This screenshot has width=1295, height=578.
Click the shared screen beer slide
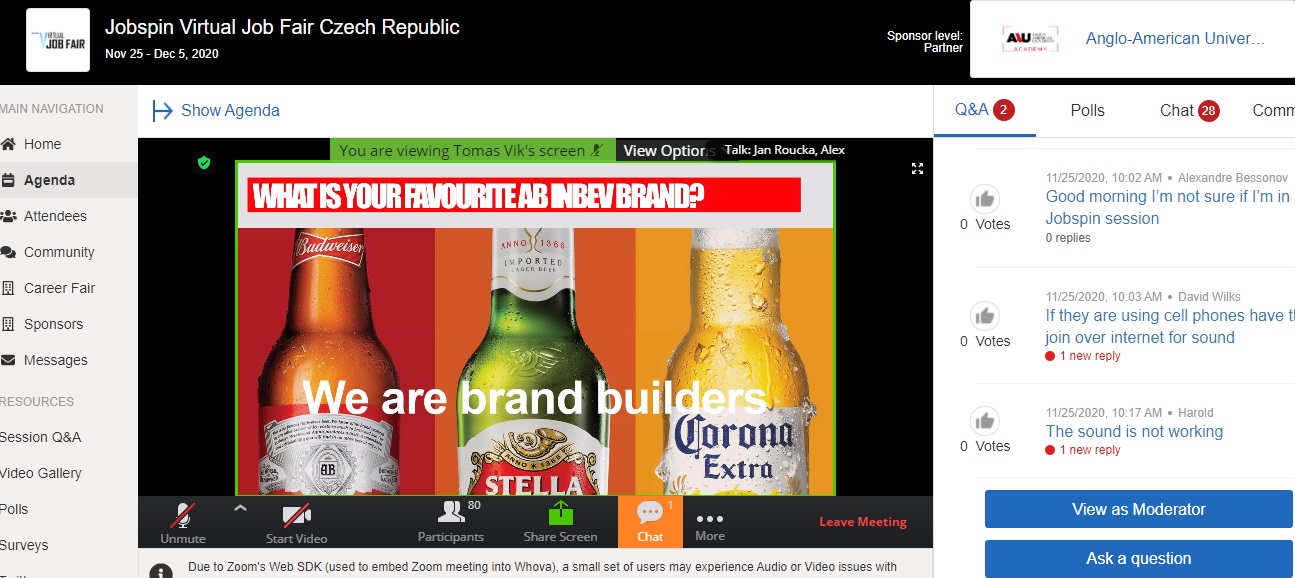(535, 328)
